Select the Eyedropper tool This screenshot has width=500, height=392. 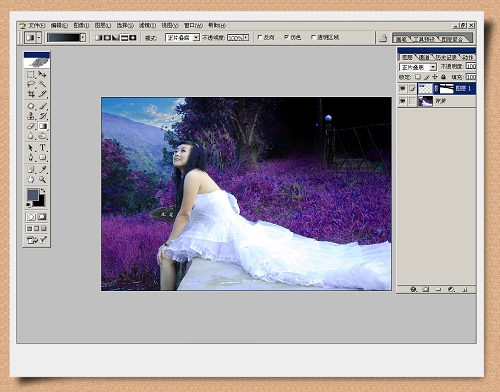coord(42,169)
